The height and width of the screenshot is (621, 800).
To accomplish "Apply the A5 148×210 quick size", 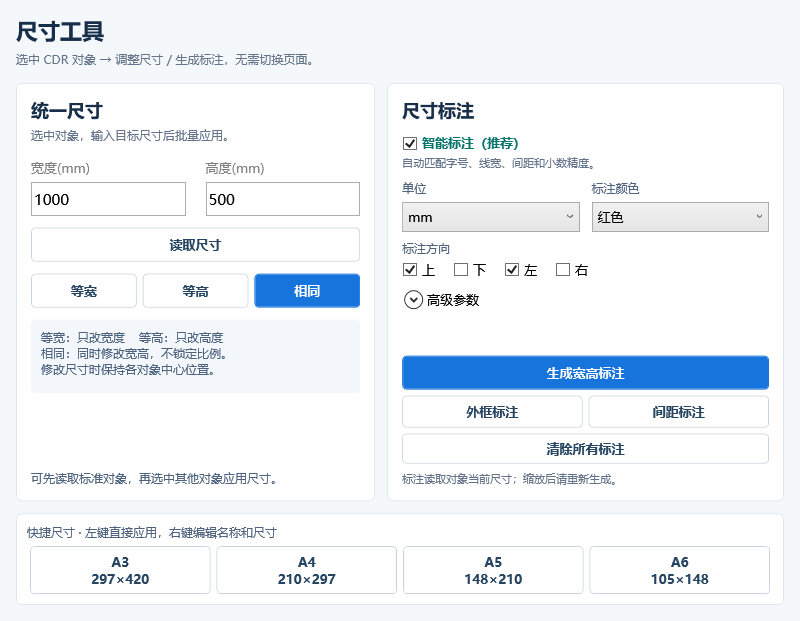I will pos(493,570).
